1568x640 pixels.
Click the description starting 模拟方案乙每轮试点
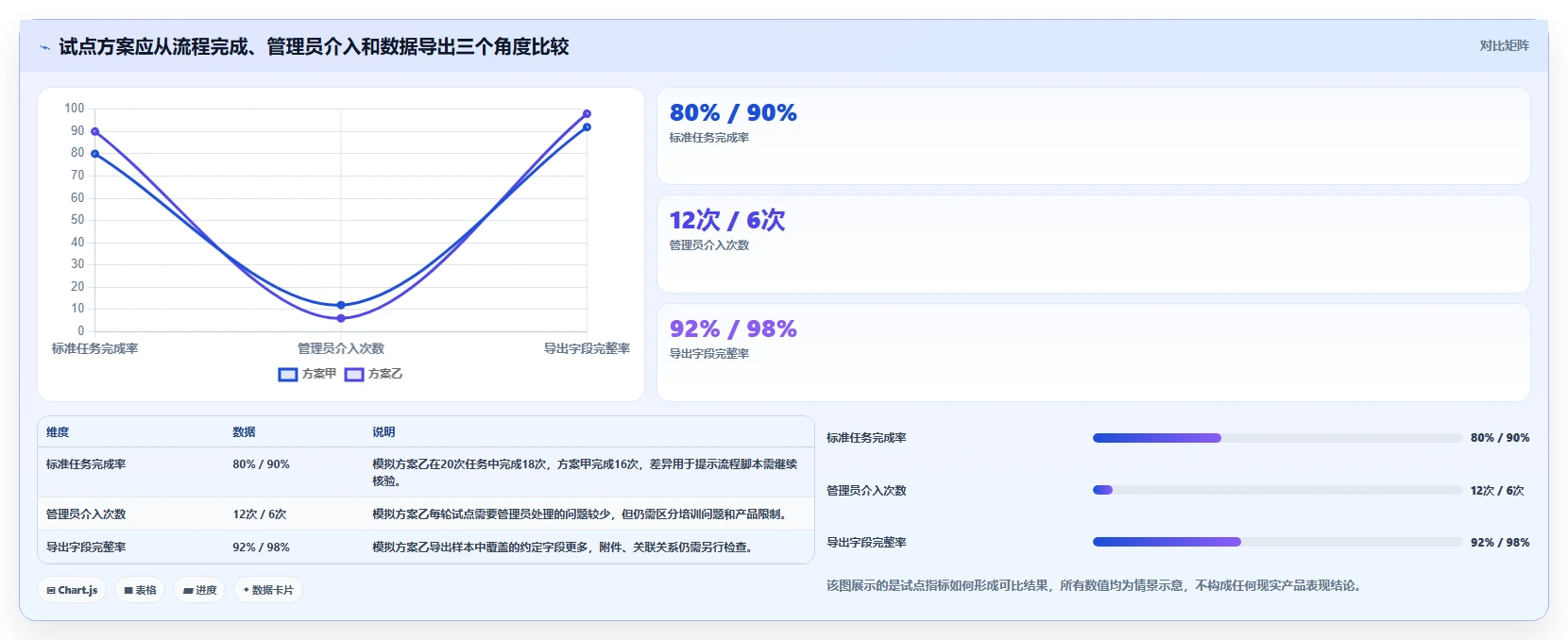coord(580,514)
